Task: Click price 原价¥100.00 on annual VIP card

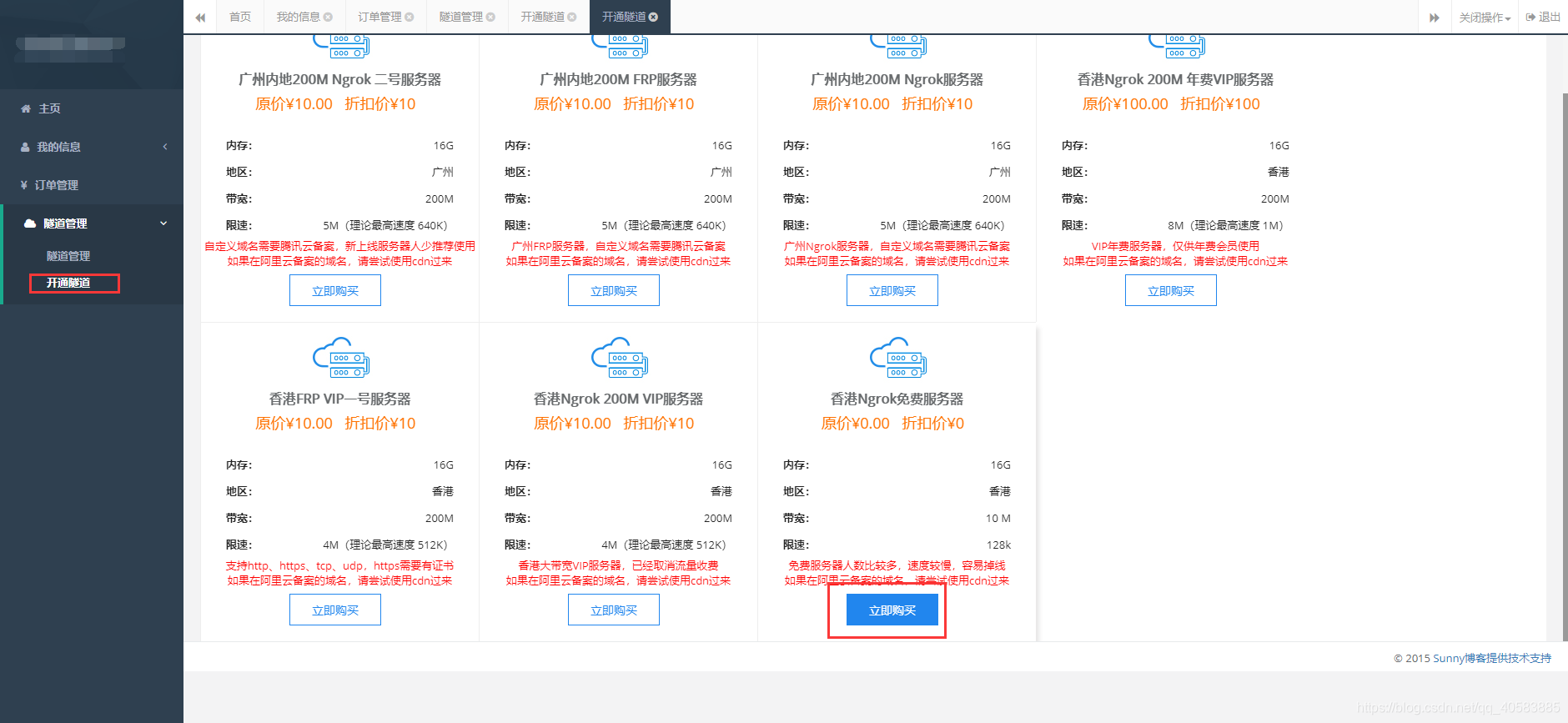Action: (1125, 104)
